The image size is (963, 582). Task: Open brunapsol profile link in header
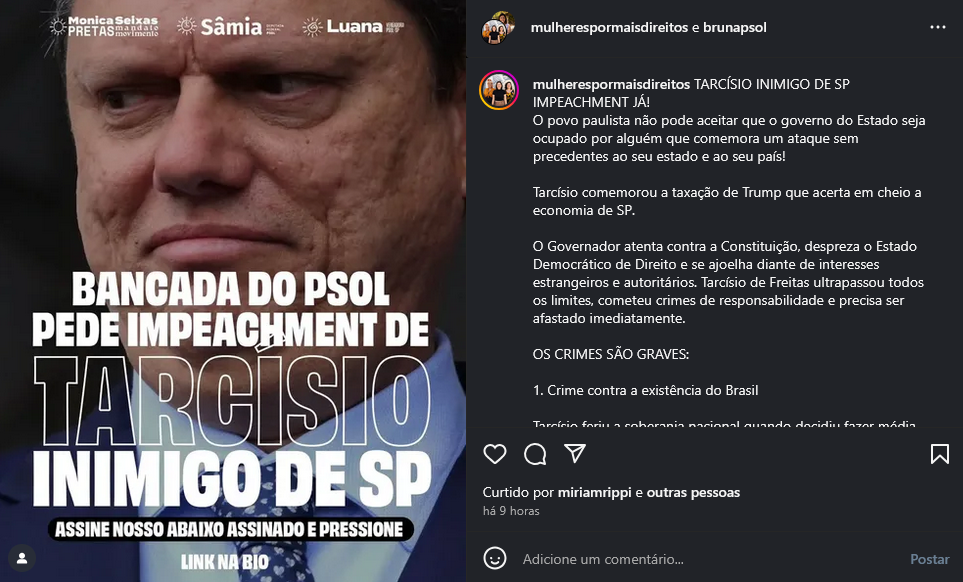735,27
